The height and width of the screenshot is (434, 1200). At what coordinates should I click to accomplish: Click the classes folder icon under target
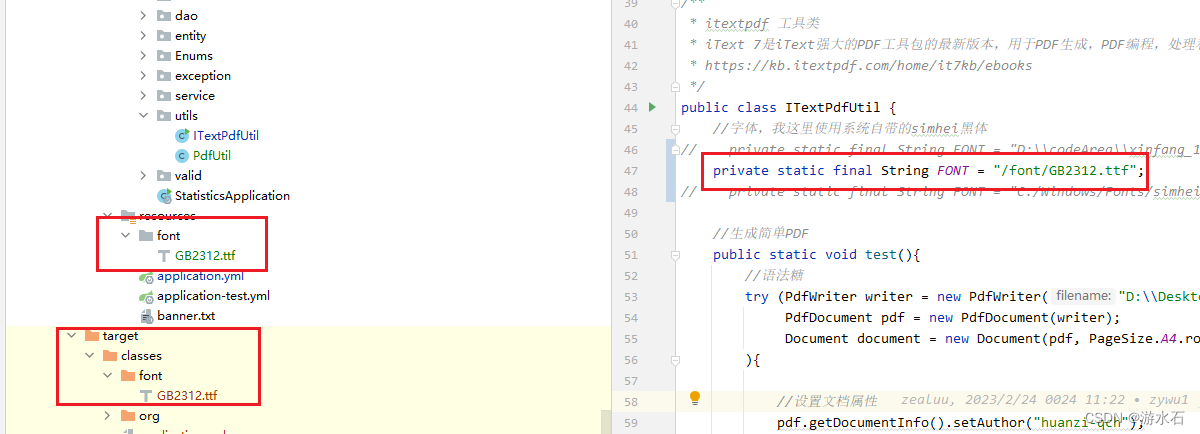click(x=110, y=356)
